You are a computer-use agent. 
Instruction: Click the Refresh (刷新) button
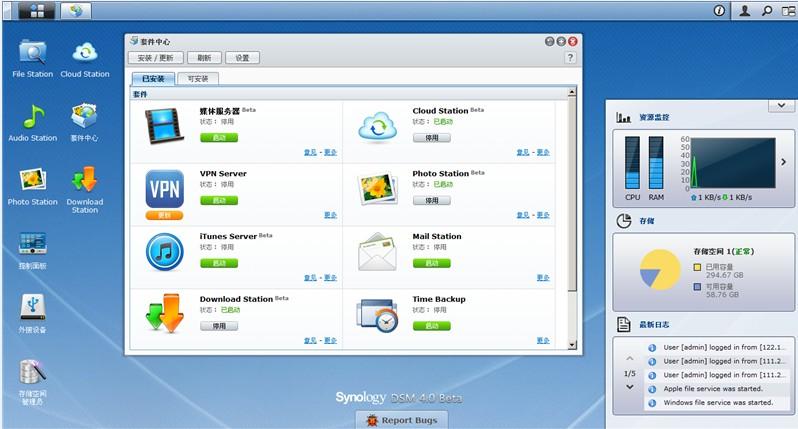click(x=204, y=58)
